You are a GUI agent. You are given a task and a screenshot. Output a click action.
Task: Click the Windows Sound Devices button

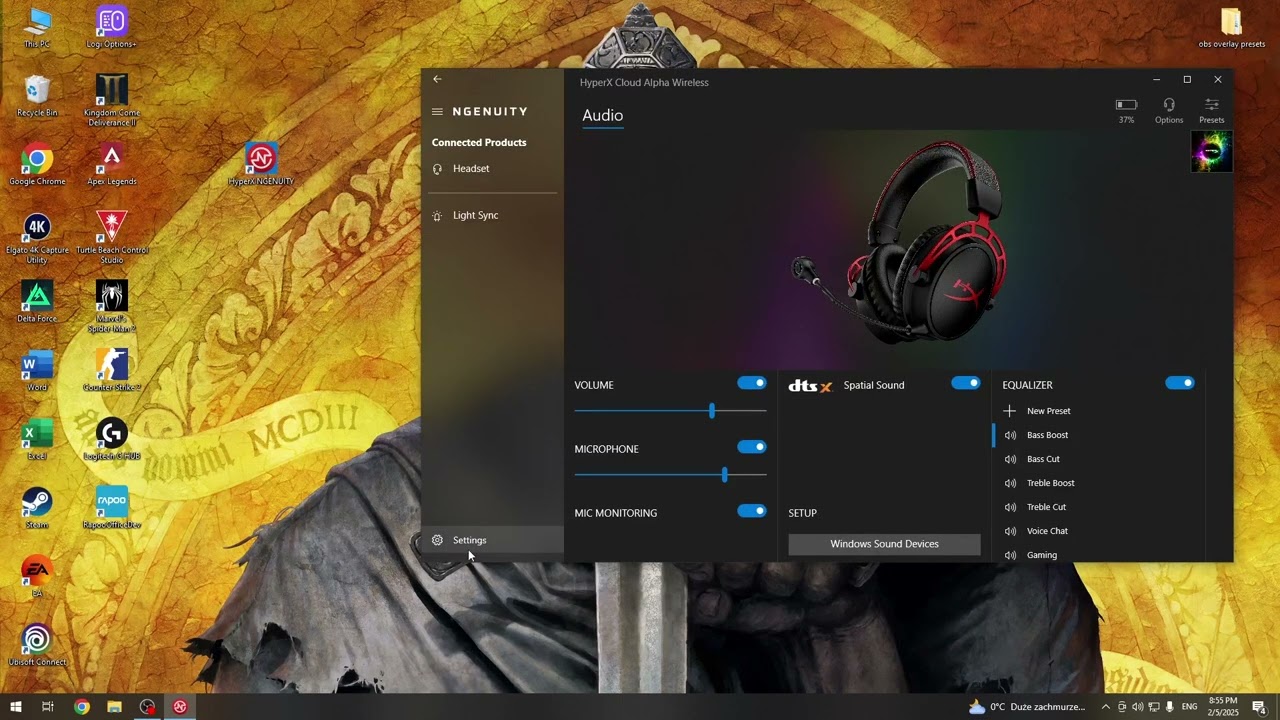(884, 544)
